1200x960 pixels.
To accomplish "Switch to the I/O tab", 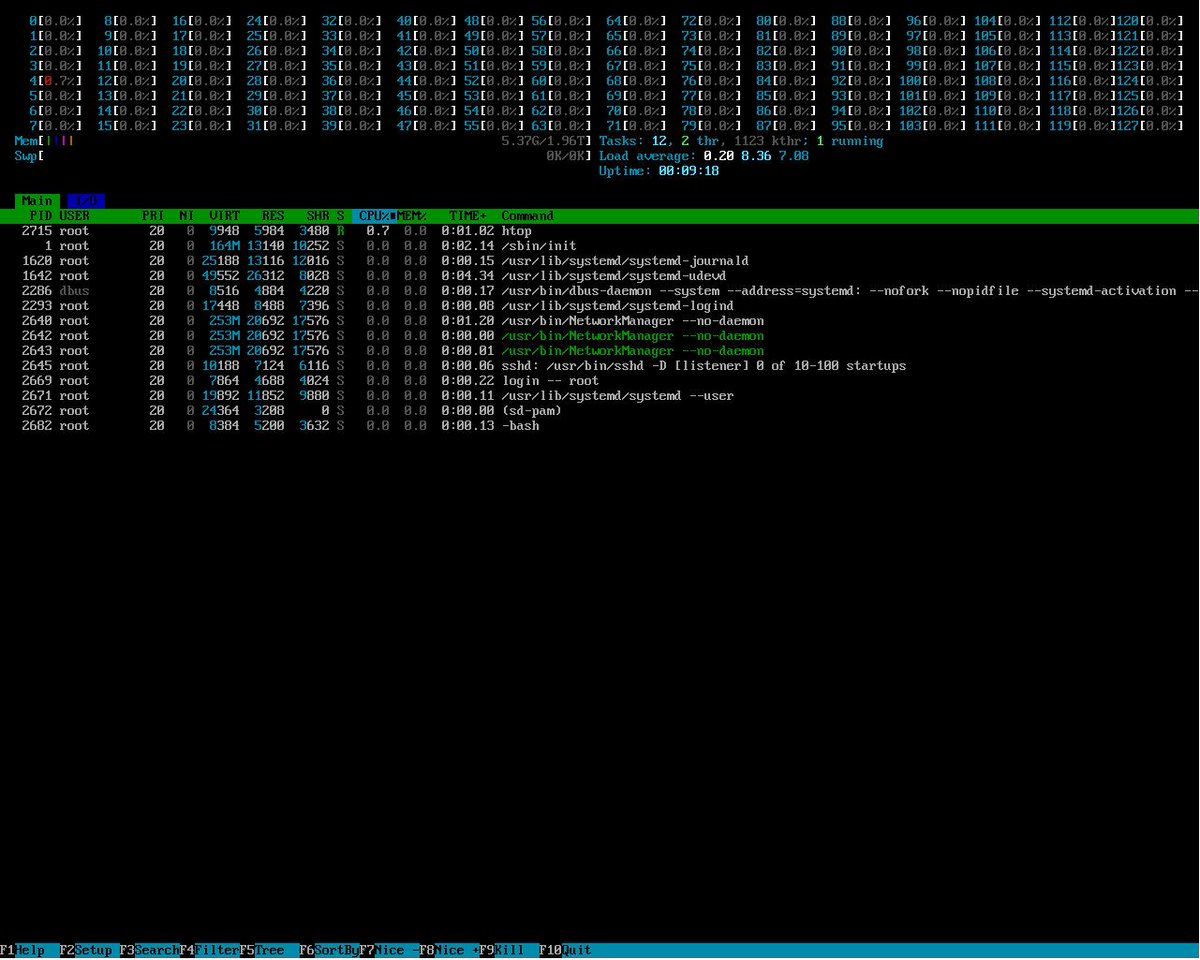I will tap(85, 200).
